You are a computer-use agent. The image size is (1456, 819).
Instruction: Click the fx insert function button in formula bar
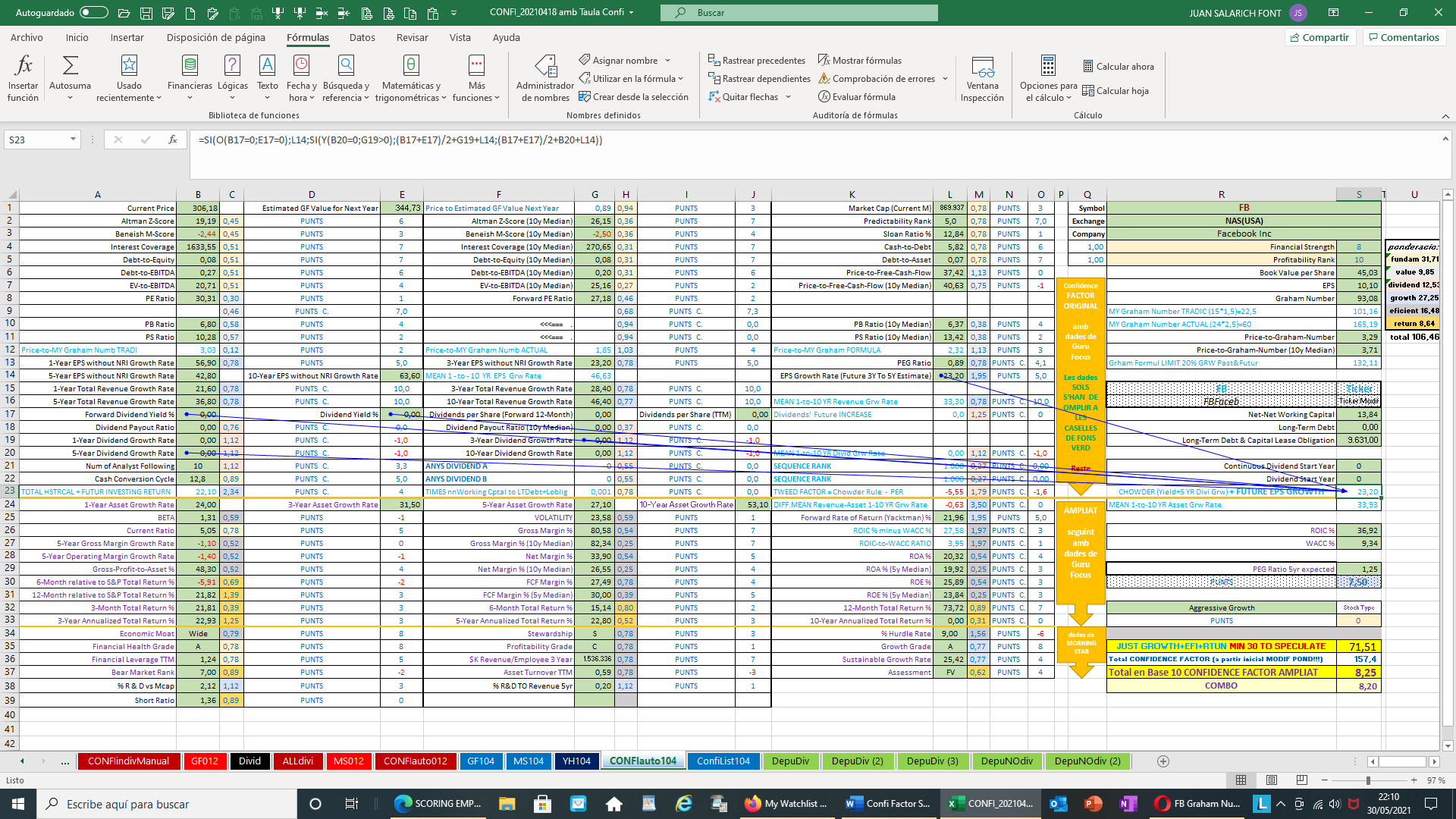pyautogui.click(x=173, y=140)
